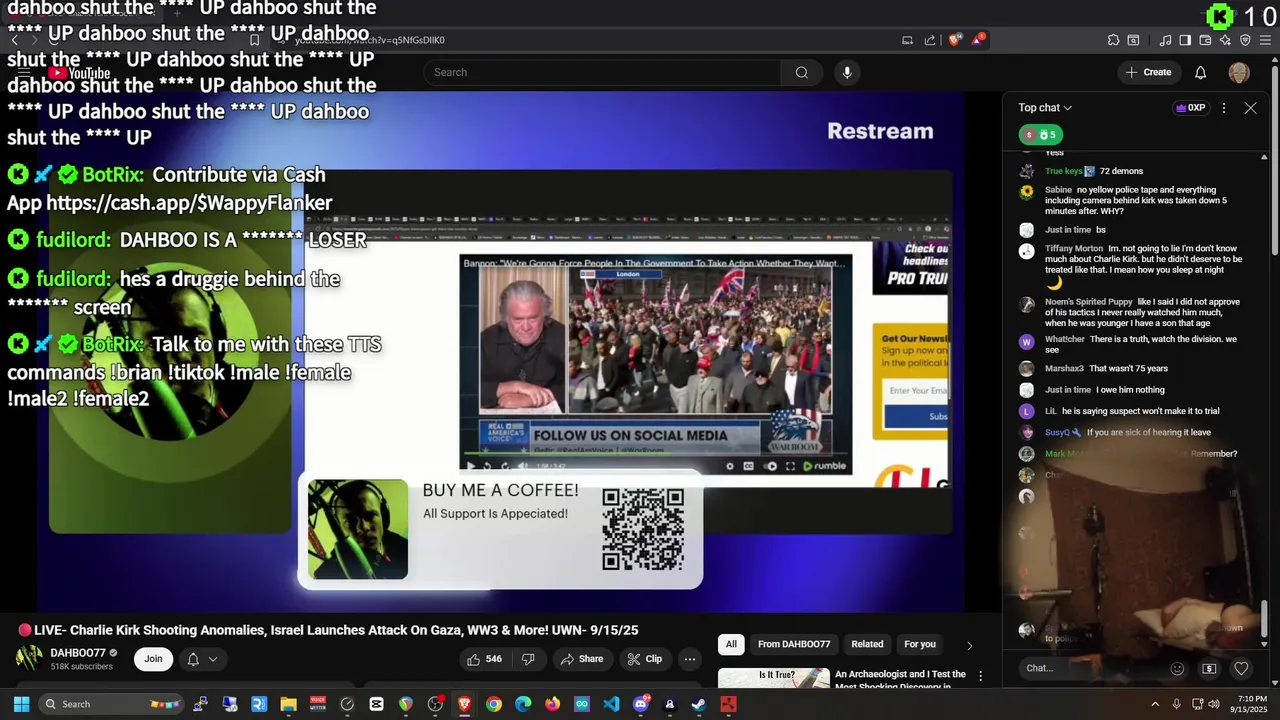
Task: Open browser extensions puzzle icon
Action: (x=1113, y=40)
